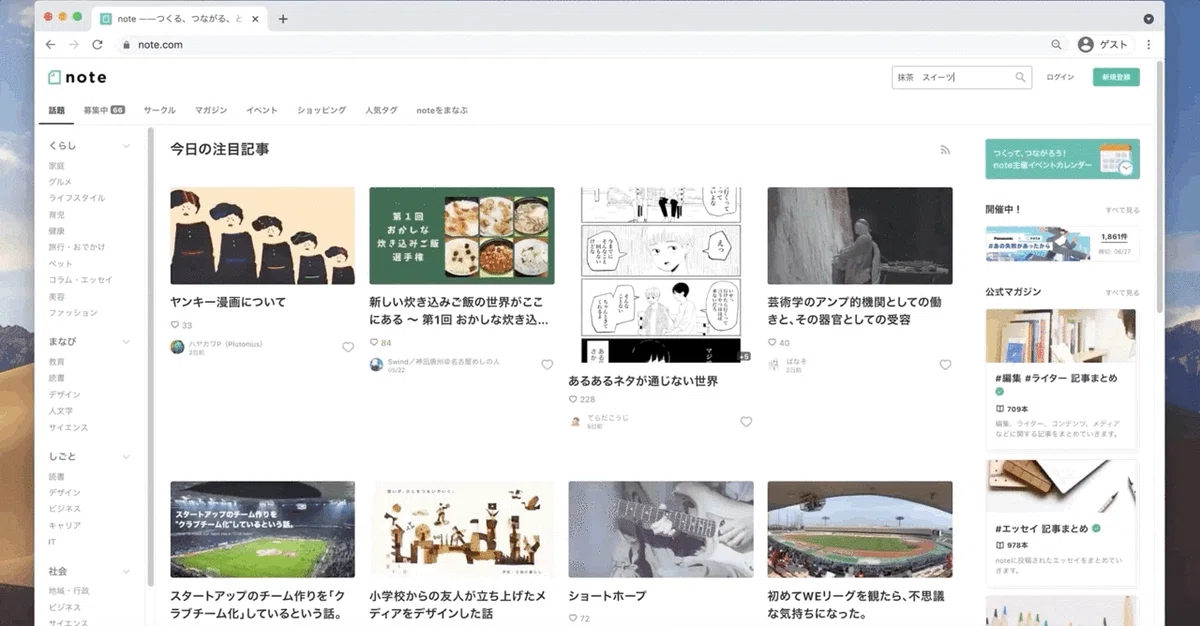Click the page vertical scrollbar
The width and height of the screenshot is (1200, 626).
tap(1160, 185)
